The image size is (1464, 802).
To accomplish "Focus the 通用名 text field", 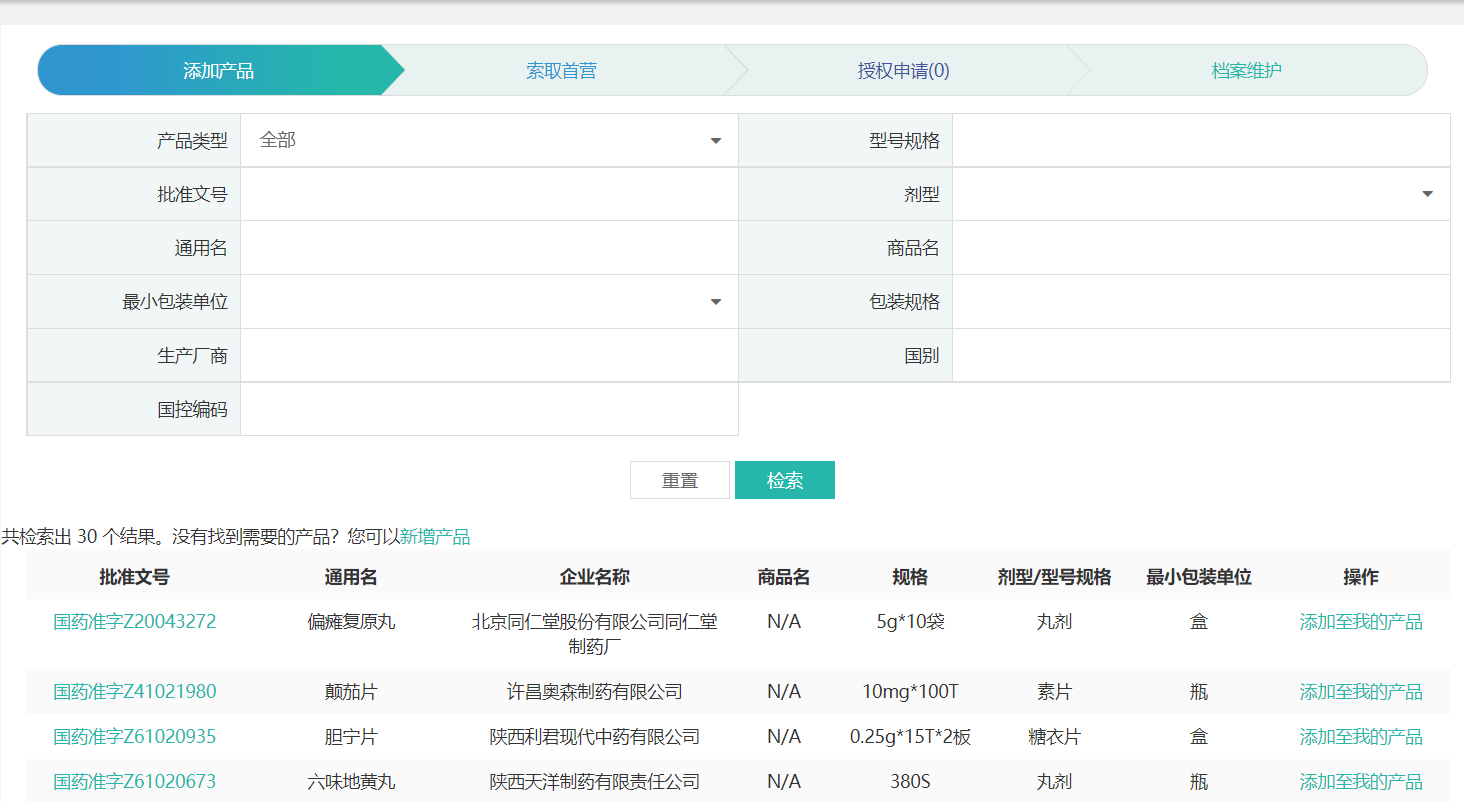I will (489, 248).
